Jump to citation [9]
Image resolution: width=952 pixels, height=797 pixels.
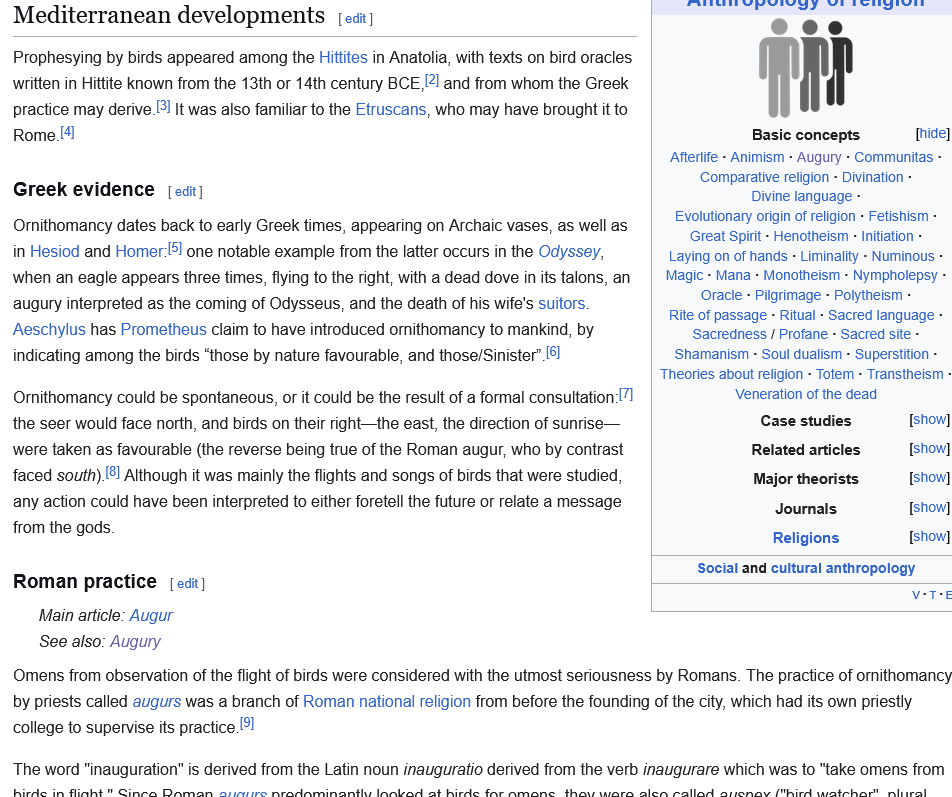pyautogui.click(x=247, y=723)
